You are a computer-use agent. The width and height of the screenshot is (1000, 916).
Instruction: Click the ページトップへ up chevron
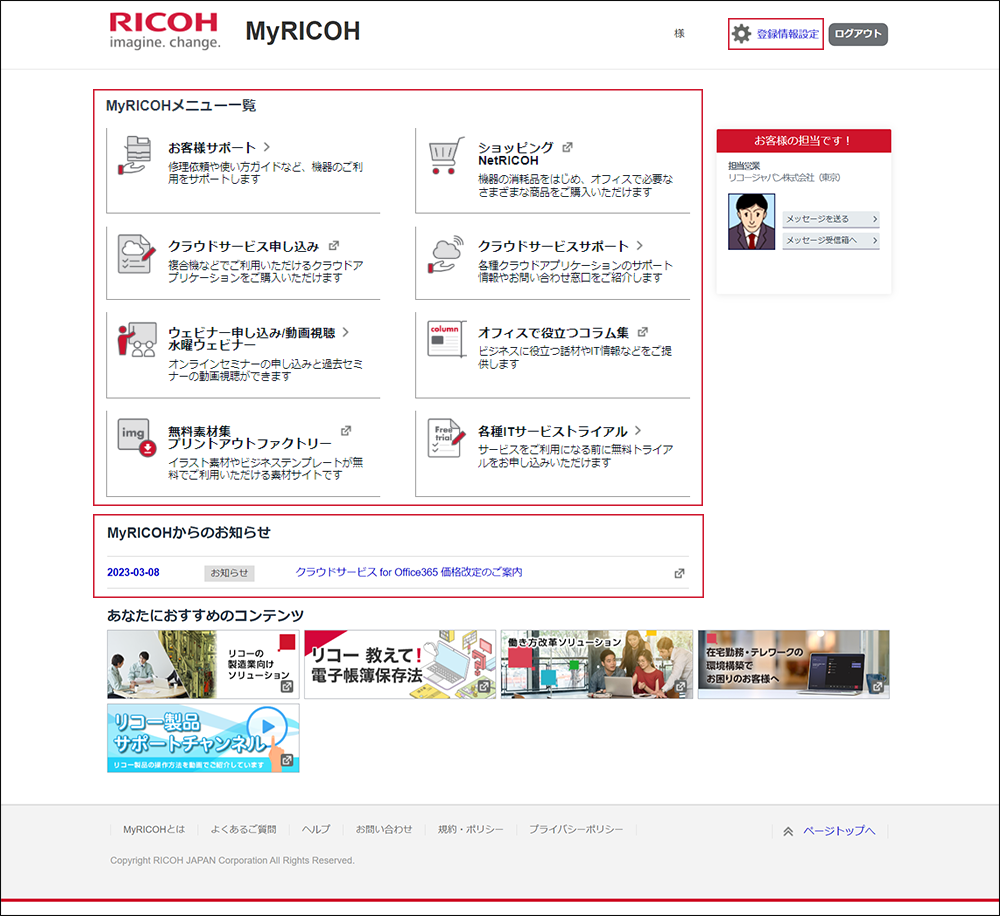(788, 829)
